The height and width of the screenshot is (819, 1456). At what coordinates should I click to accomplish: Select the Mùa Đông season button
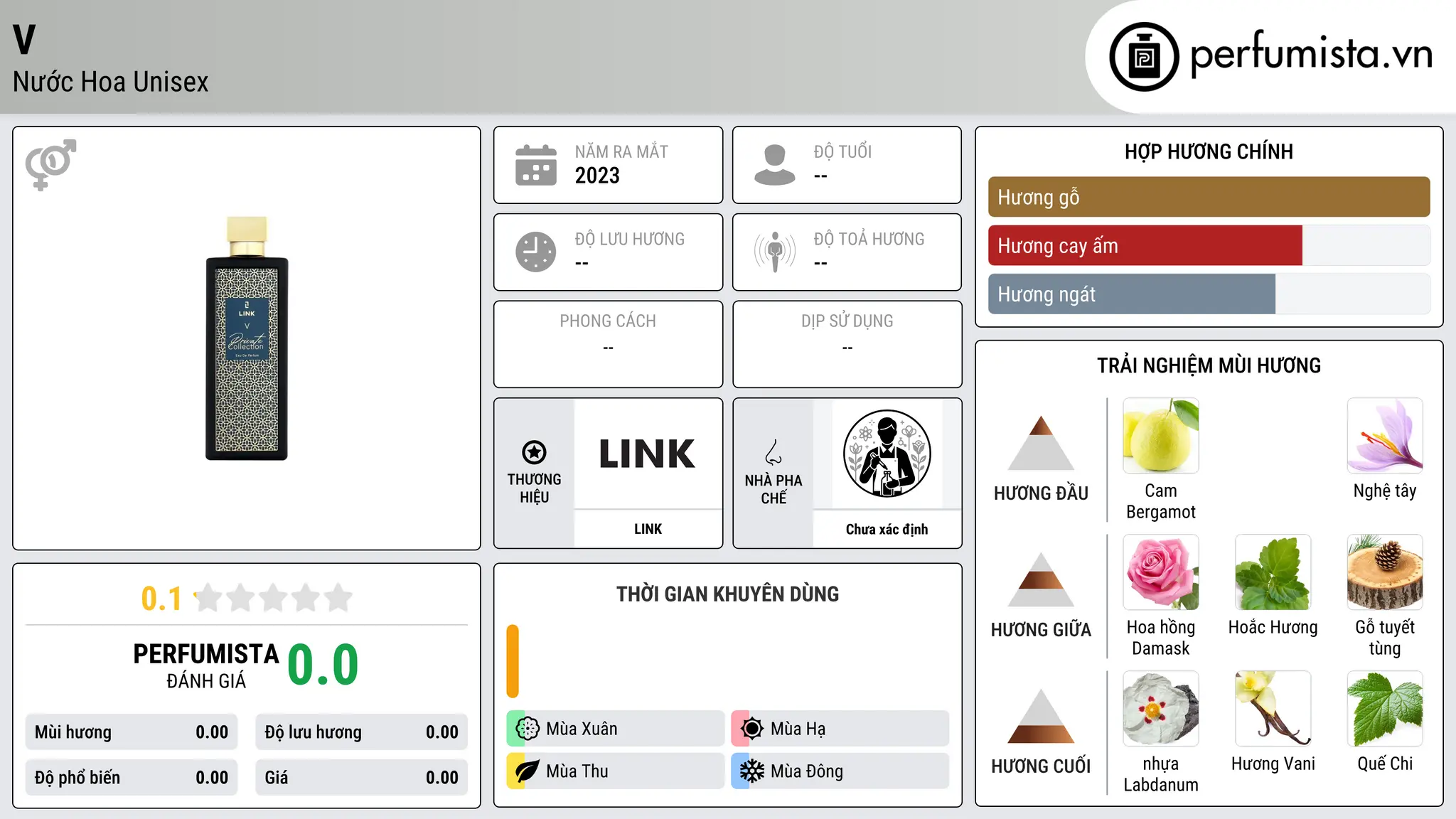click(x=840, y=771)
